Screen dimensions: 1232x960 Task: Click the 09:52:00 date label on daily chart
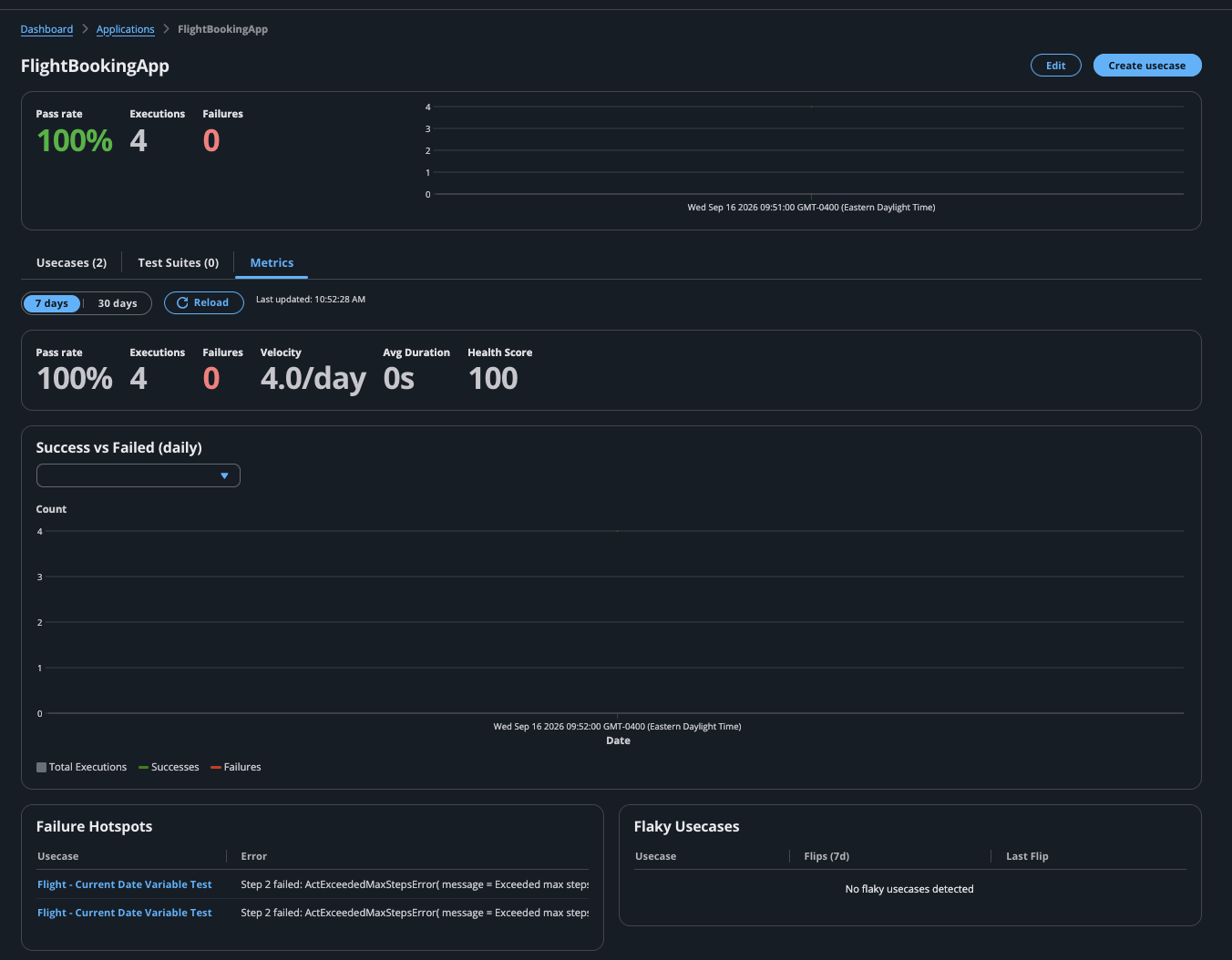point(617,727)
